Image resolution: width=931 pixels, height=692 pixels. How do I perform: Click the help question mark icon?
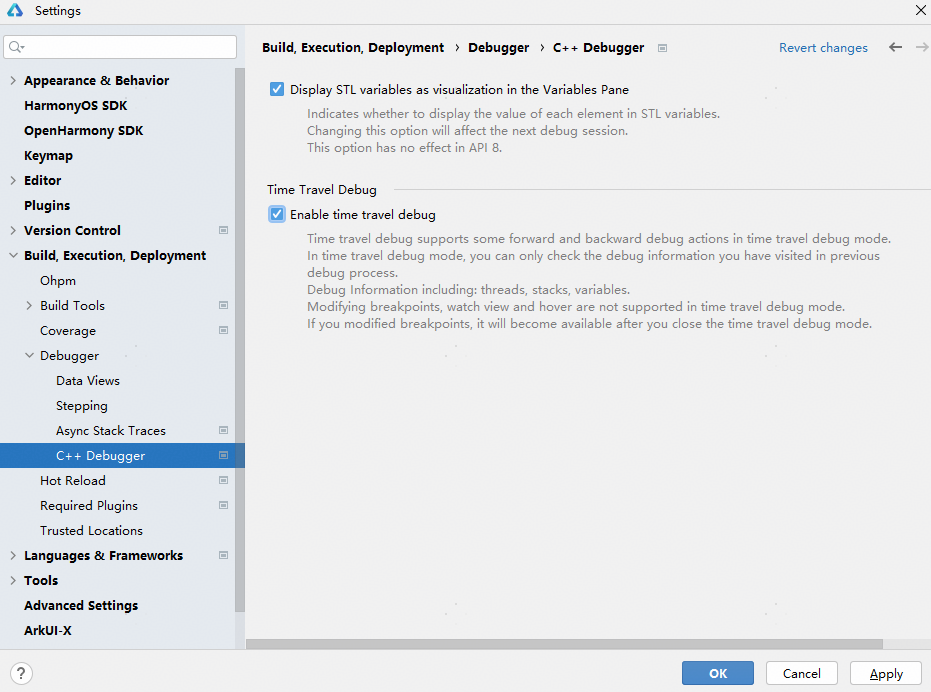[22, 673]
